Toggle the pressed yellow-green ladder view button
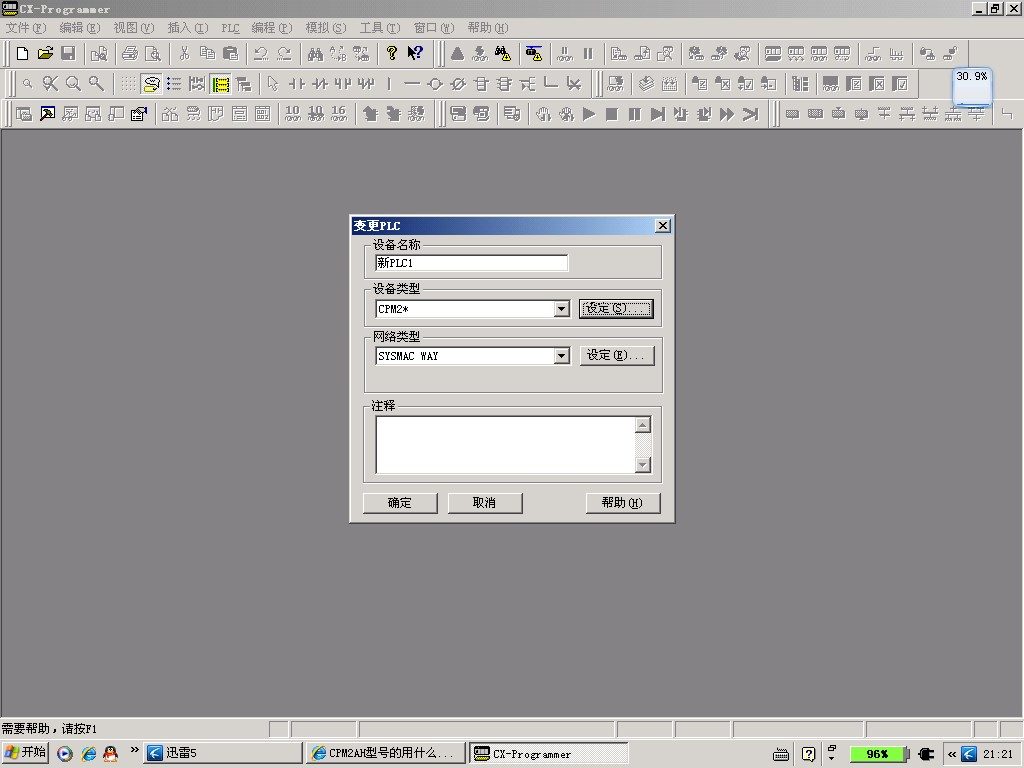Viewport: 1024px width, 768px height. [221, 84]
